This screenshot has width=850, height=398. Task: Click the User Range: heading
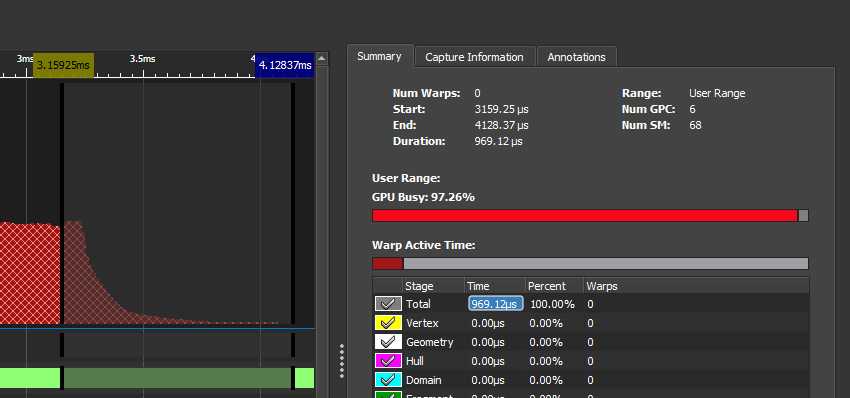406,178
